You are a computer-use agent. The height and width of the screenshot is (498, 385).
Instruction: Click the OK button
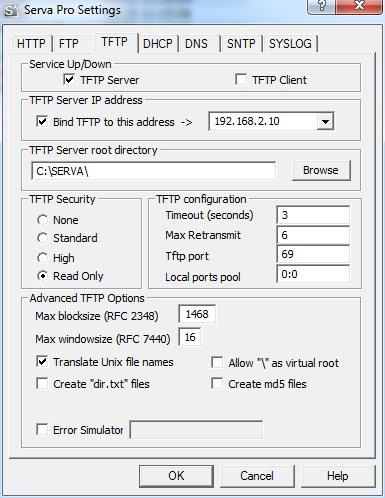176,476
